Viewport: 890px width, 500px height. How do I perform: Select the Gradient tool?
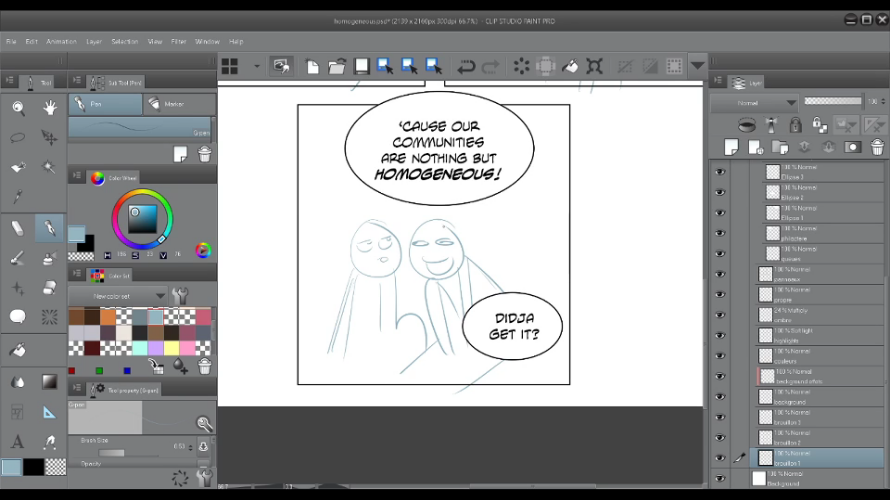click(x=49, y=382)
